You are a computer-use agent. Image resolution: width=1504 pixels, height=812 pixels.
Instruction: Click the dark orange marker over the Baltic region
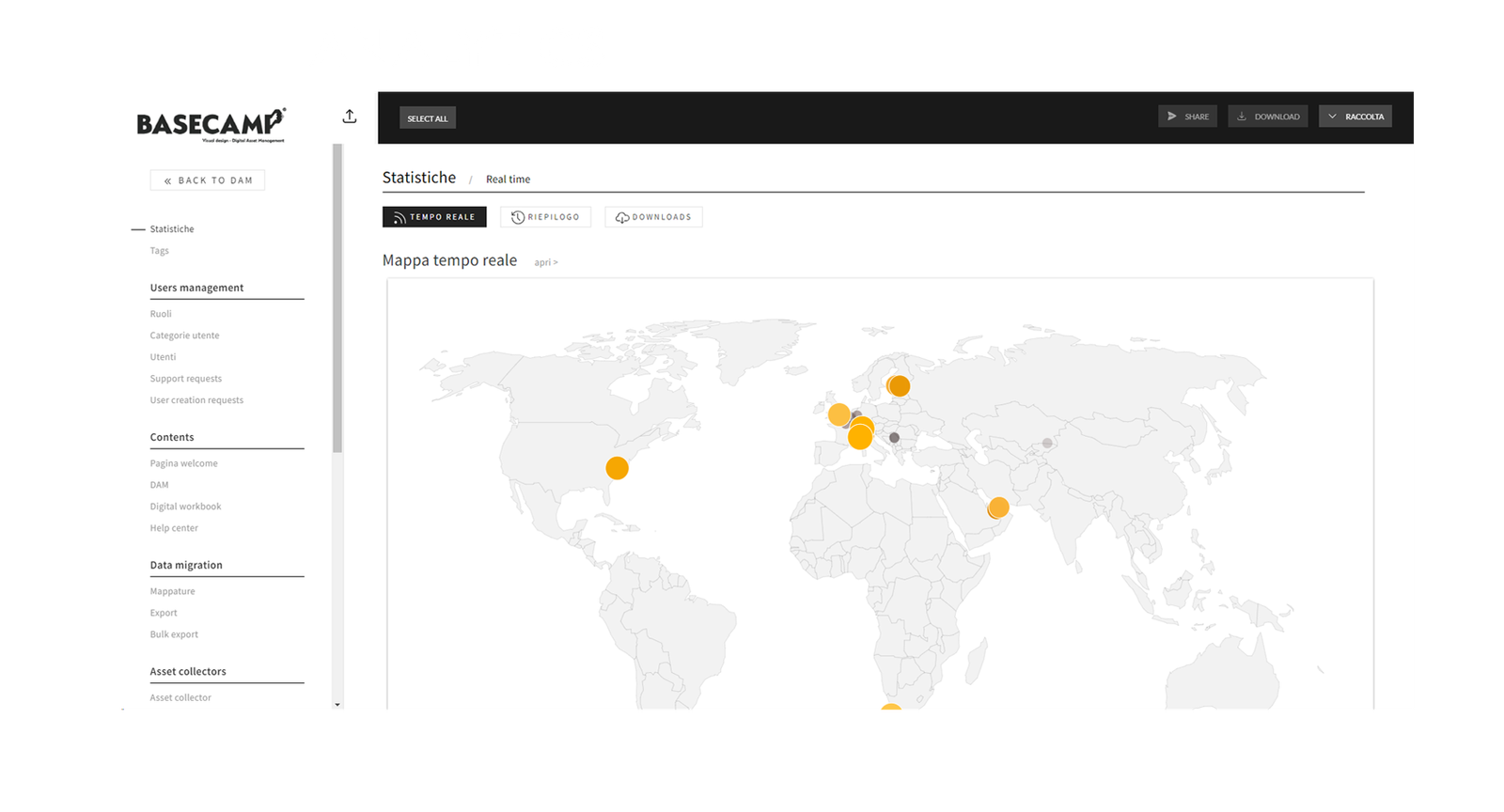coord(900,385)
